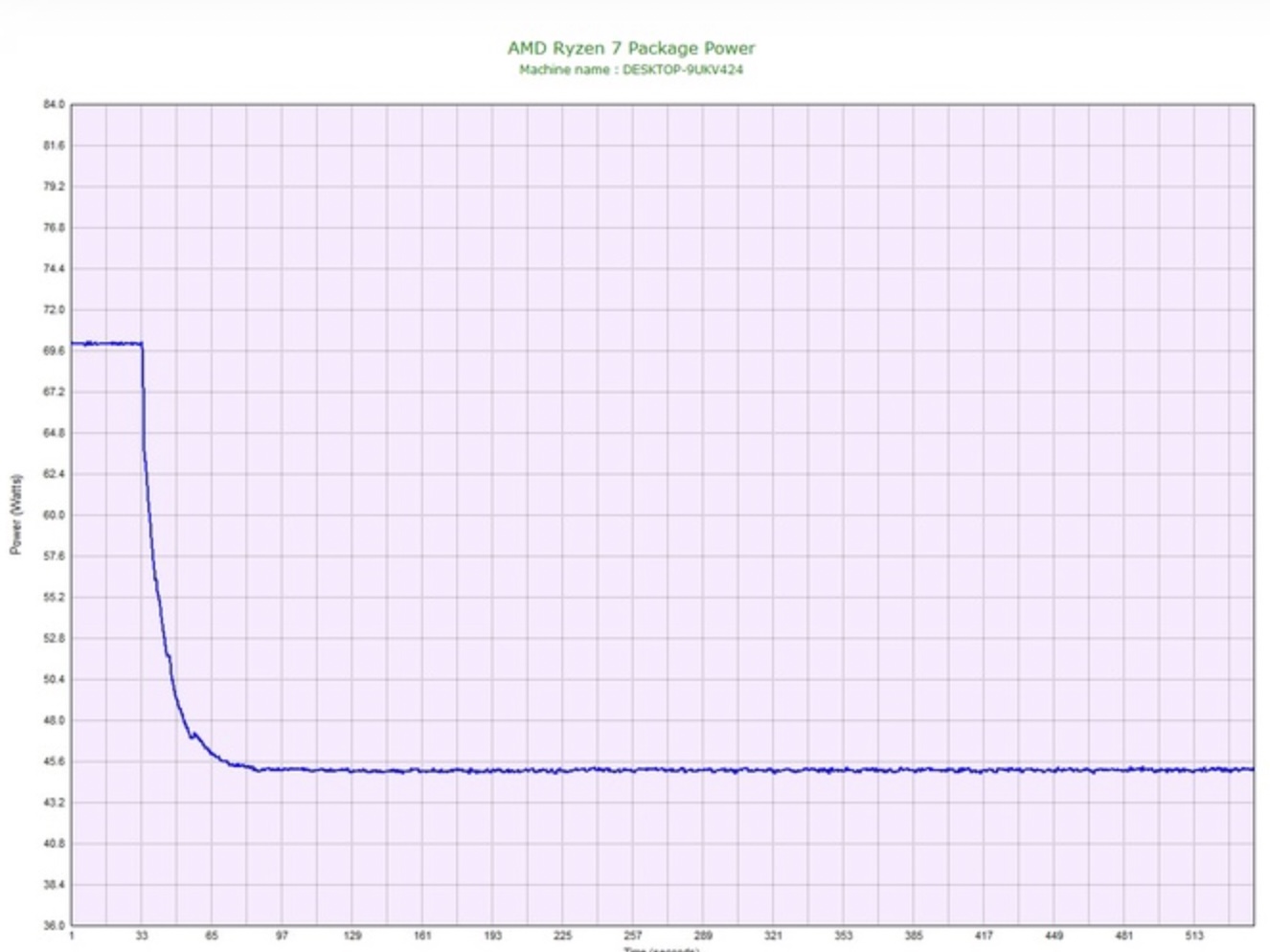
Task: Click the '74.4' power axis value
Action: (54, 269)
